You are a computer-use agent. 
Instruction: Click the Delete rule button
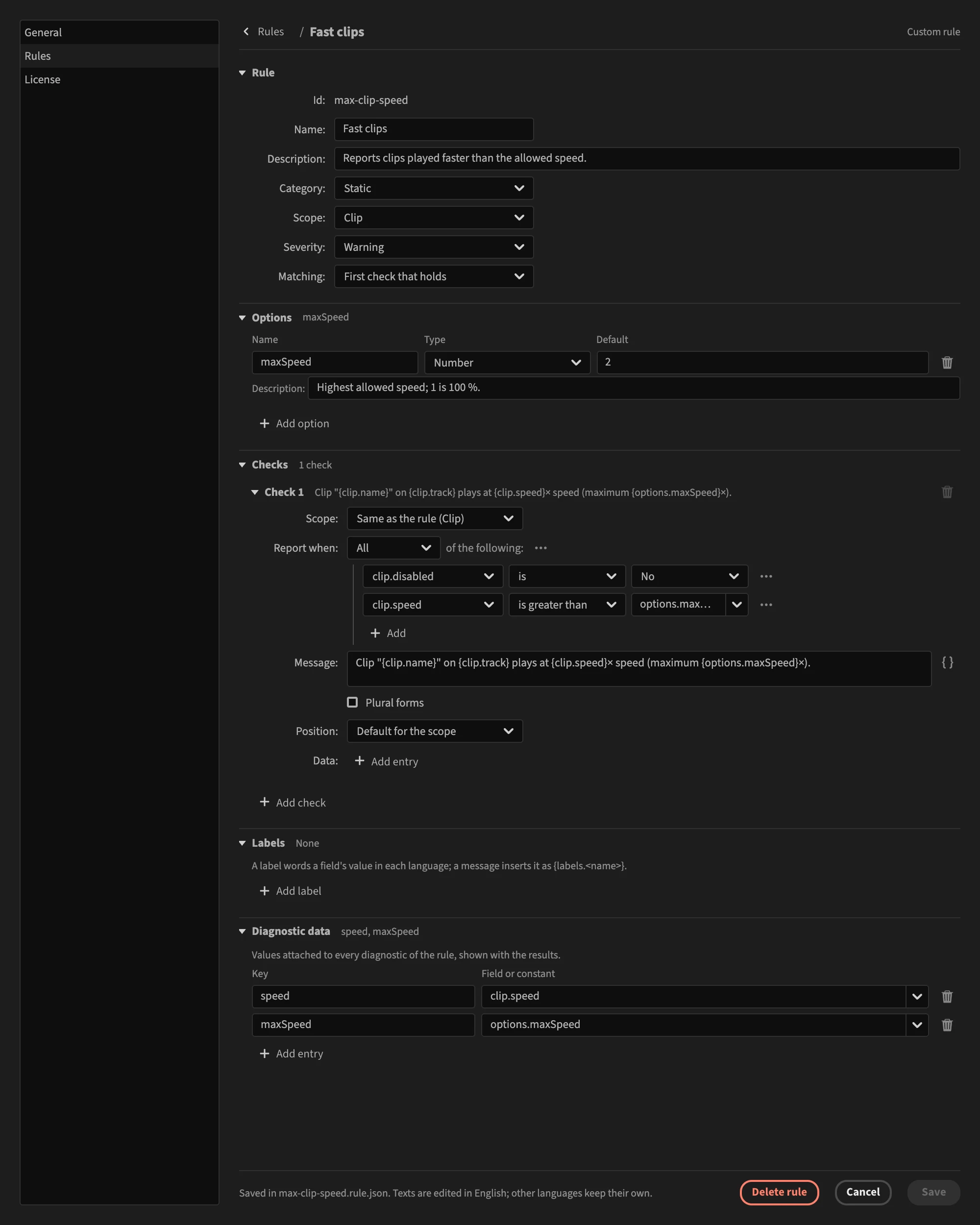tap(779, 1192)
